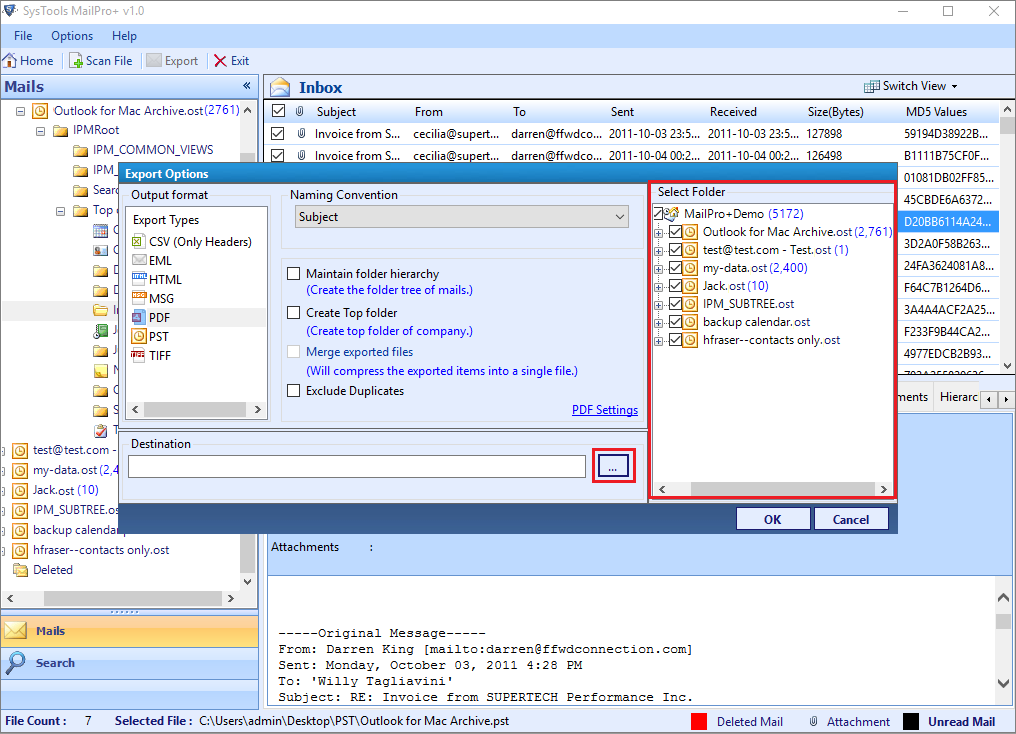Click the Outlook for Mac Archive.ost icon in Mails tree
The image size is (1016, 734).
click(40, 111)
